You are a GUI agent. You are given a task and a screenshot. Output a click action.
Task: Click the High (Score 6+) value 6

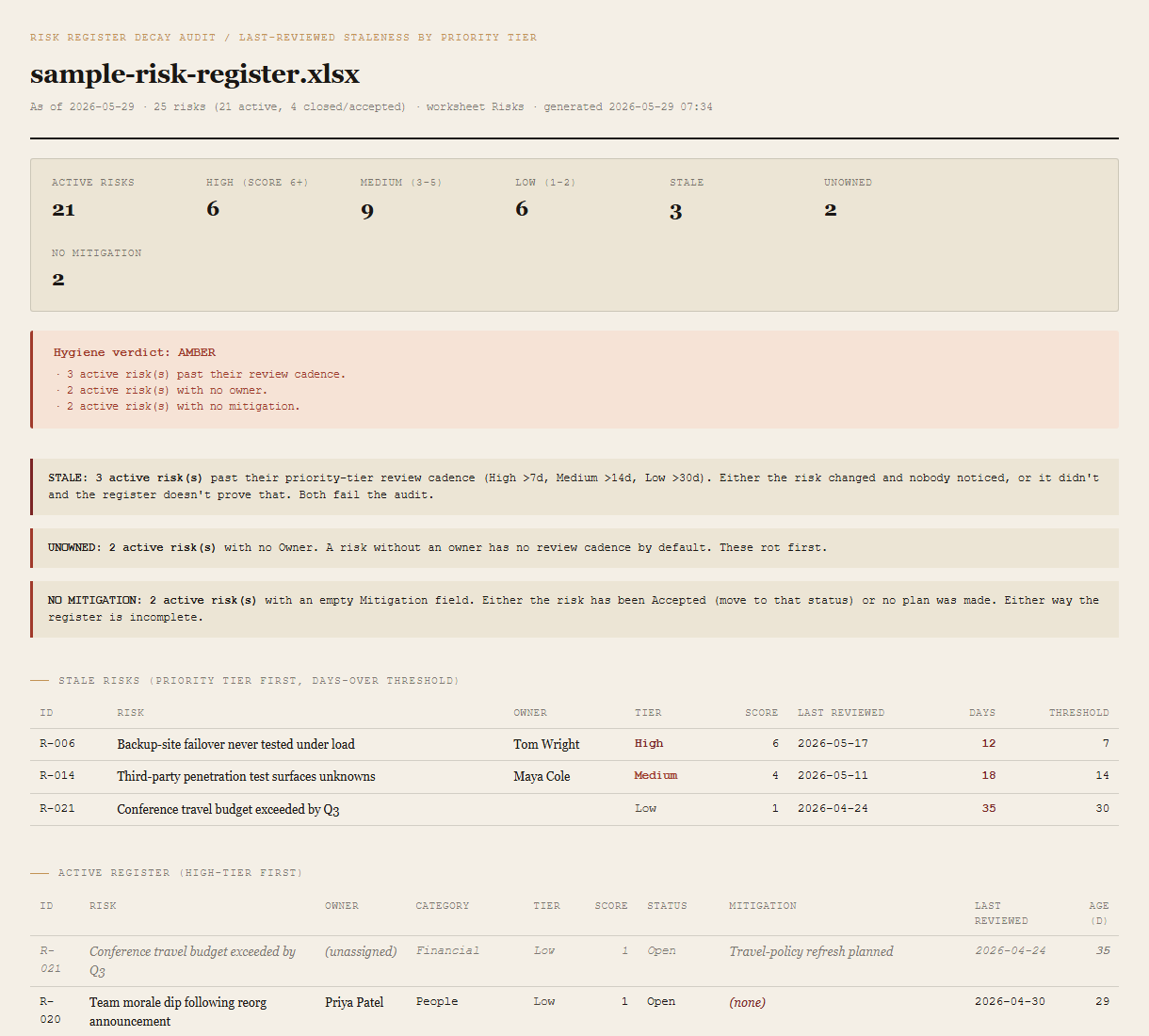tap(213, 209)
